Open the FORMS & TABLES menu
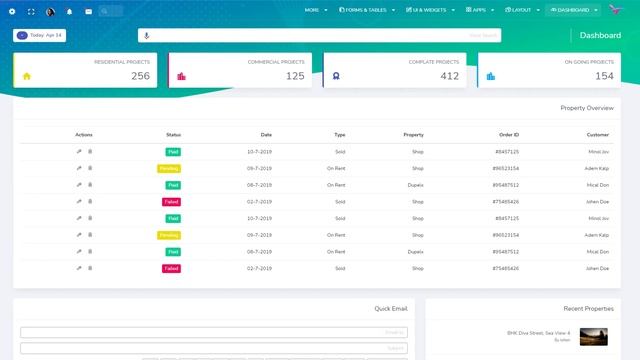The width and height of the screenshot is (640, 360). pos(367,10)
